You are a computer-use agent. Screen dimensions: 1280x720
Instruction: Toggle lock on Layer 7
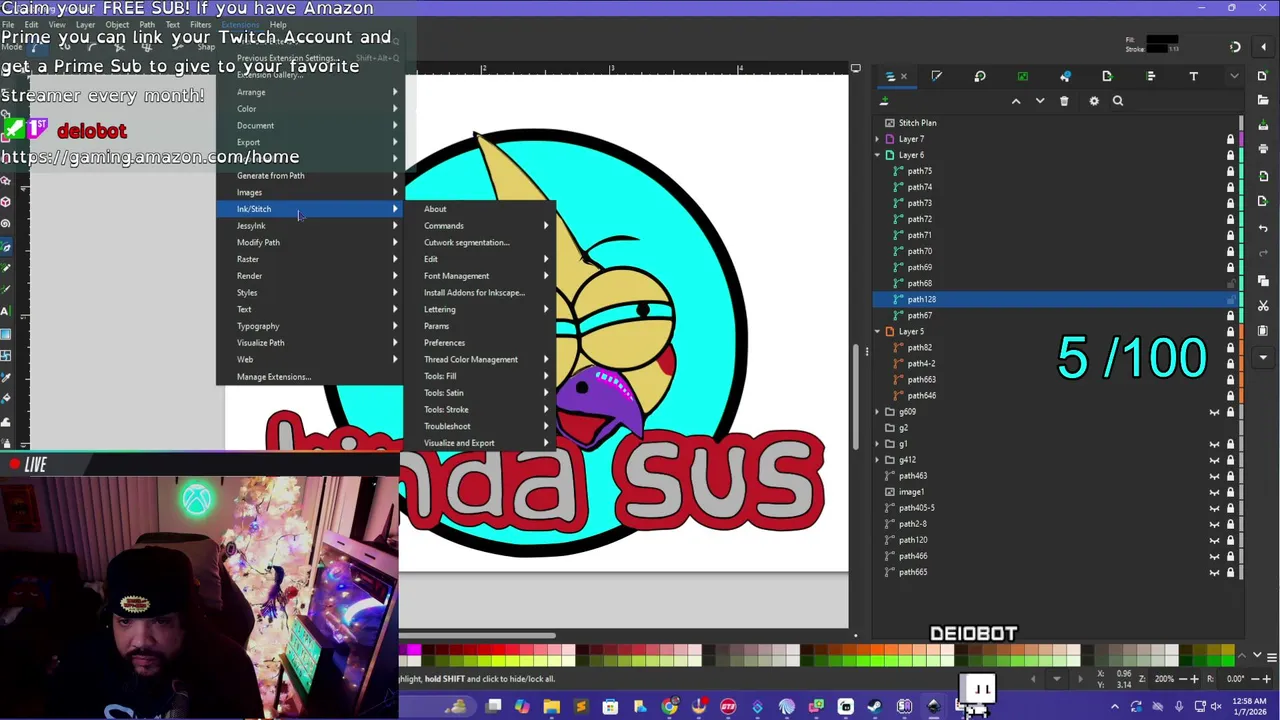click(1231, 139)
